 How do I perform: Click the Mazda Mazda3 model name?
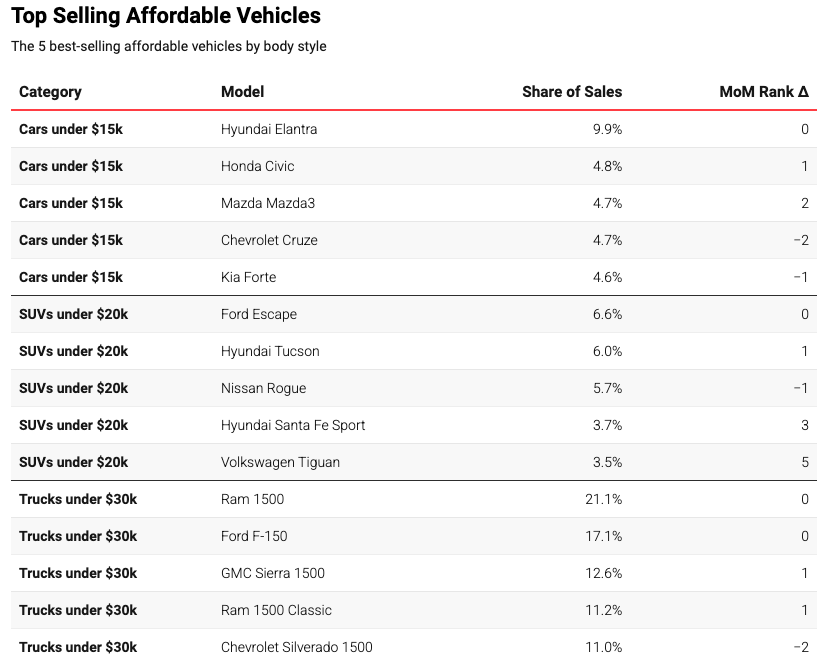click(268, 203)
